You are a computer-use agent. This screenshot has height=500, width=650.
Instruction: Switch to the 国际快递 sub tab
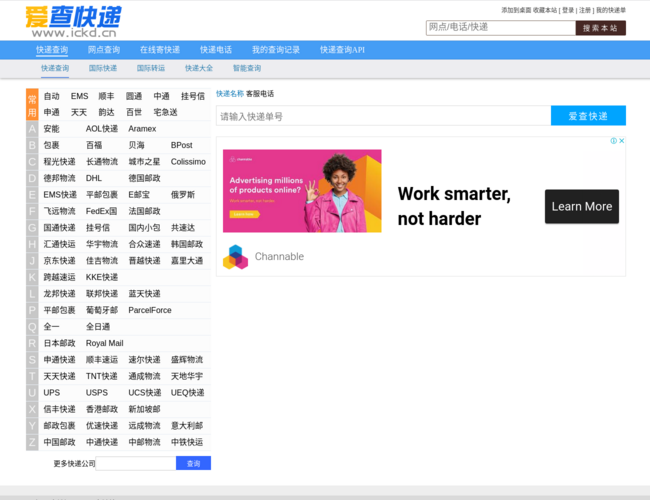103,68
